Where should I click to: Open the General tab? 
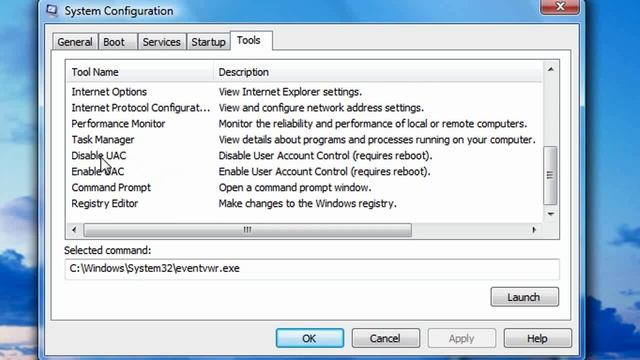coord(75,42)
